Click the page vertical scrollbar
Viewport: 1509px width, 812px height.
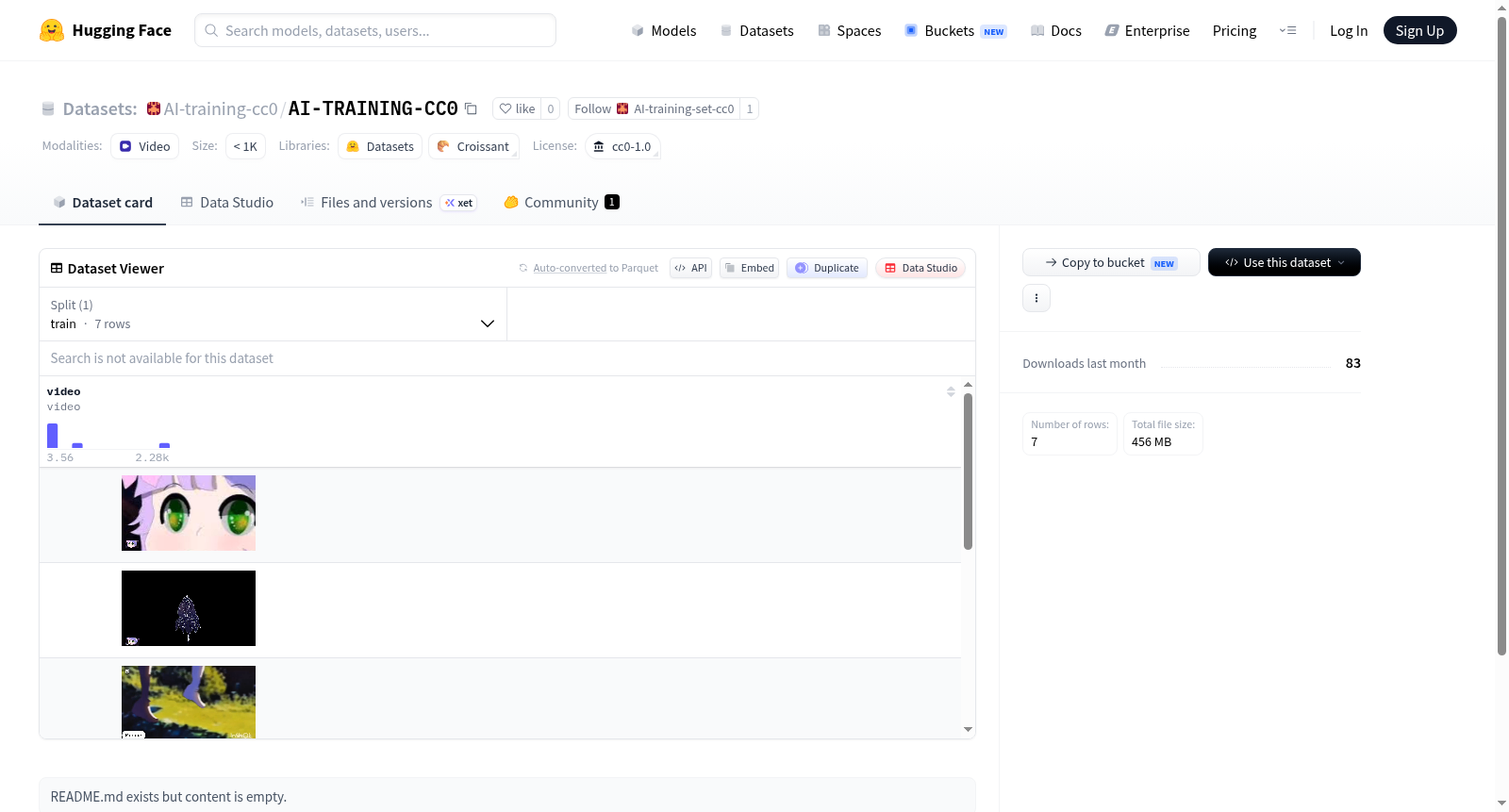point(1502,335)
